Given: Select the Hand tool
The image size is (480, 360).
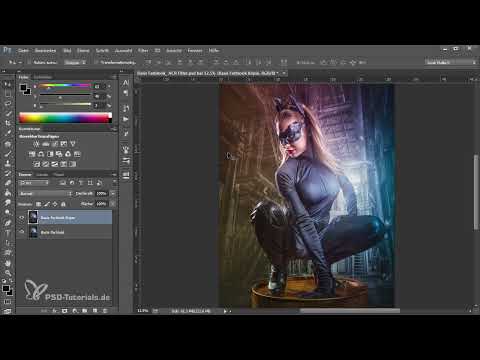Looking at the screenshot, I should point(7,263).
